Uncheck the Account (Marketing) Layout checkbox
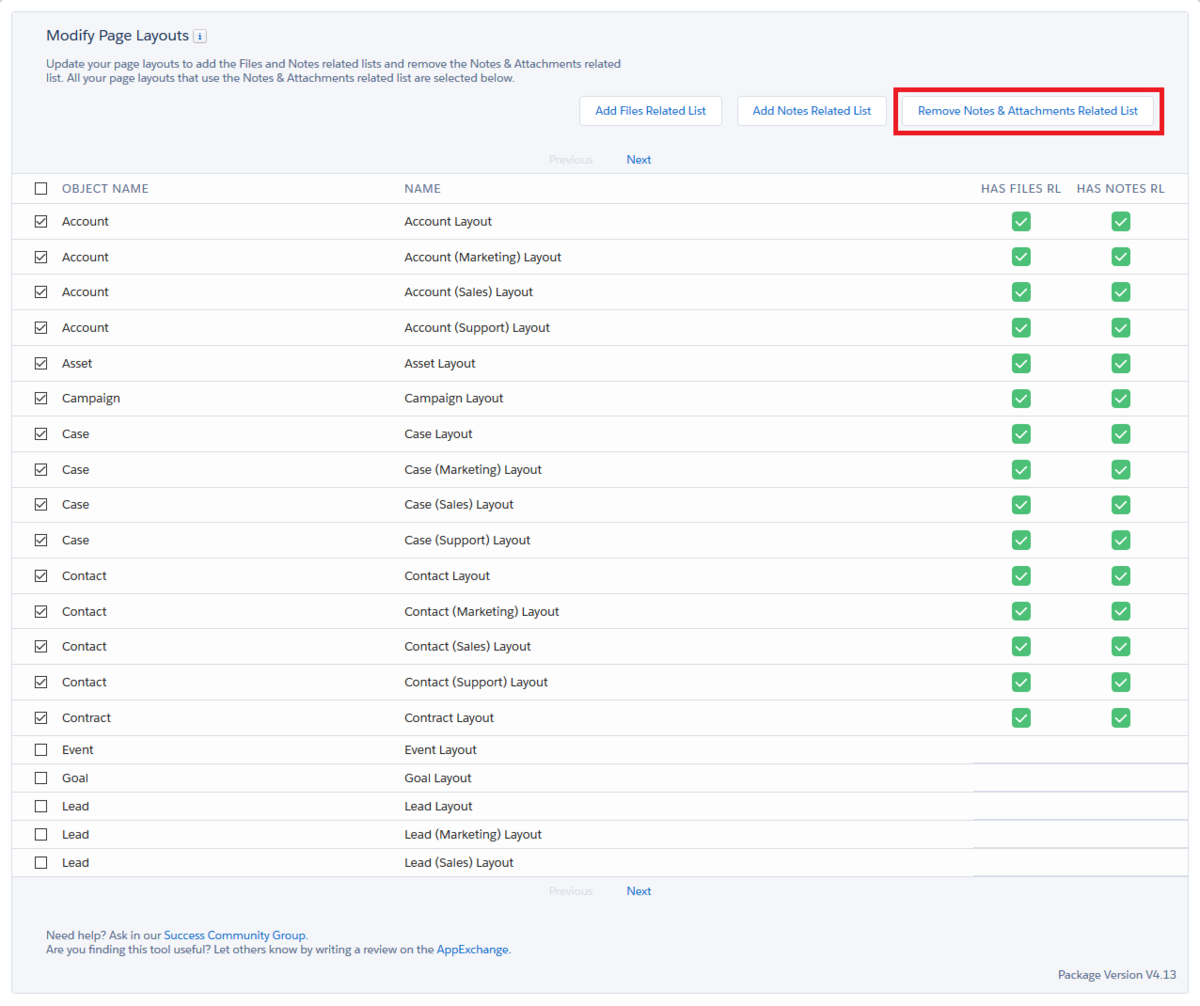Image resolution: width=1200 pixels, height=1006 pixels. (x=41, y=257)
